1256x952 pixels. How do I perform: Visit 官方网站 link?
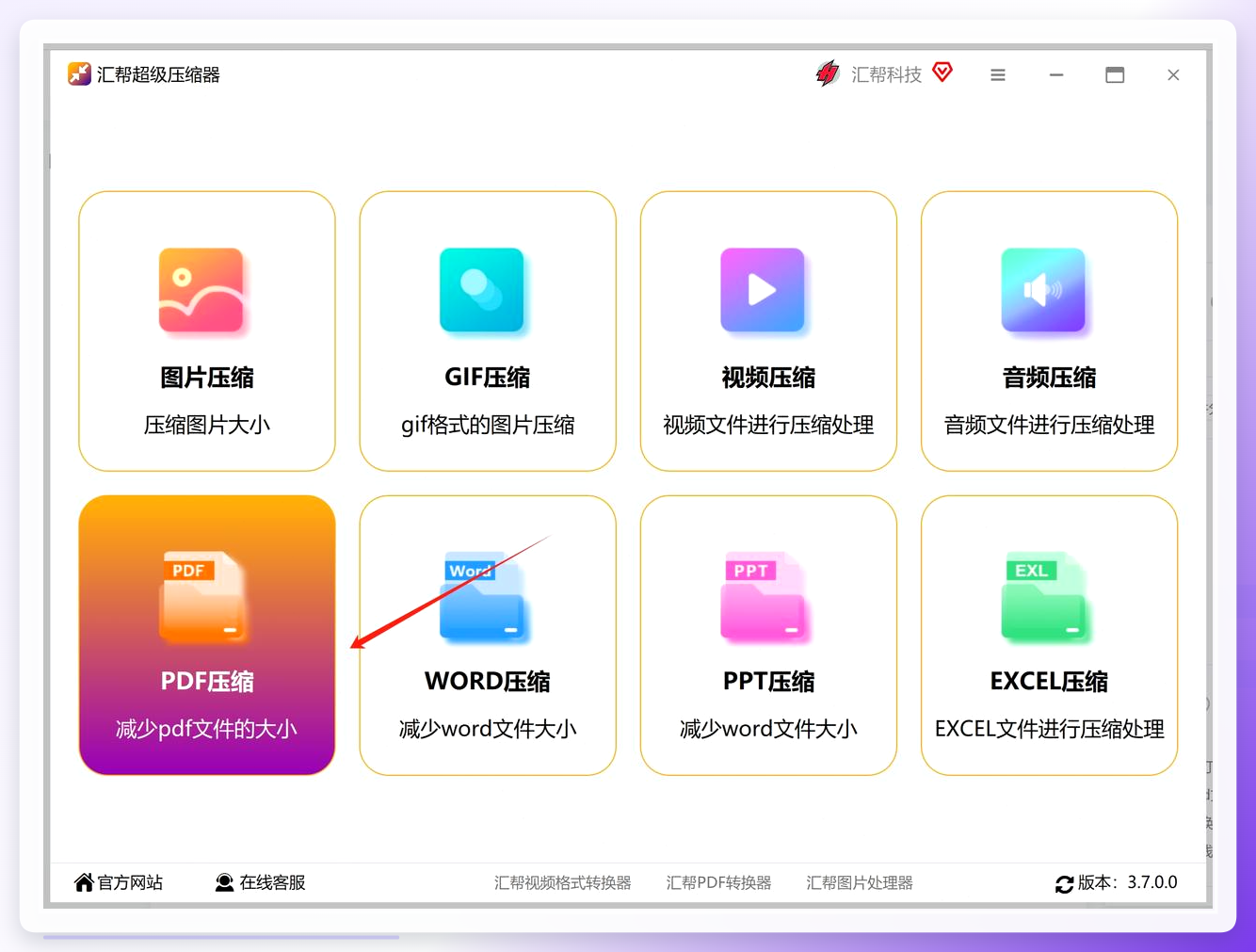(x=130, y=882)
